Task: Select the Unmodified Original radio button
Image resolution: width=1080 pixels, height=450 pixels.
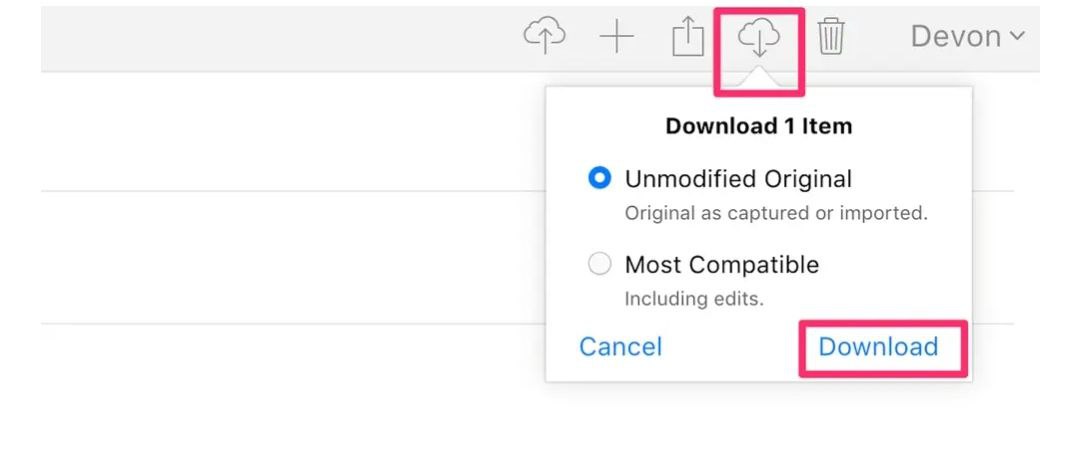Action: tap(600, 179)
